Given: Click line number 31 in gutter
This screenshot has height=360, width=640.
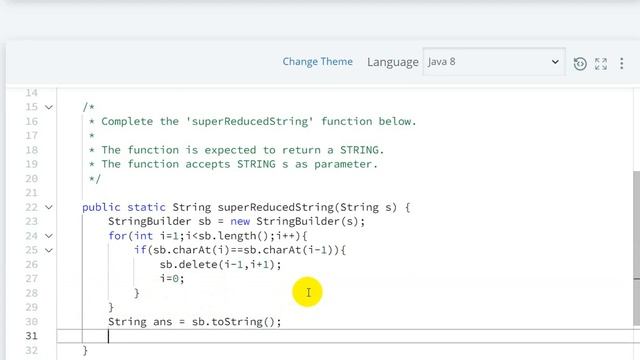Looking at the screenshot, I should [31, 336].
